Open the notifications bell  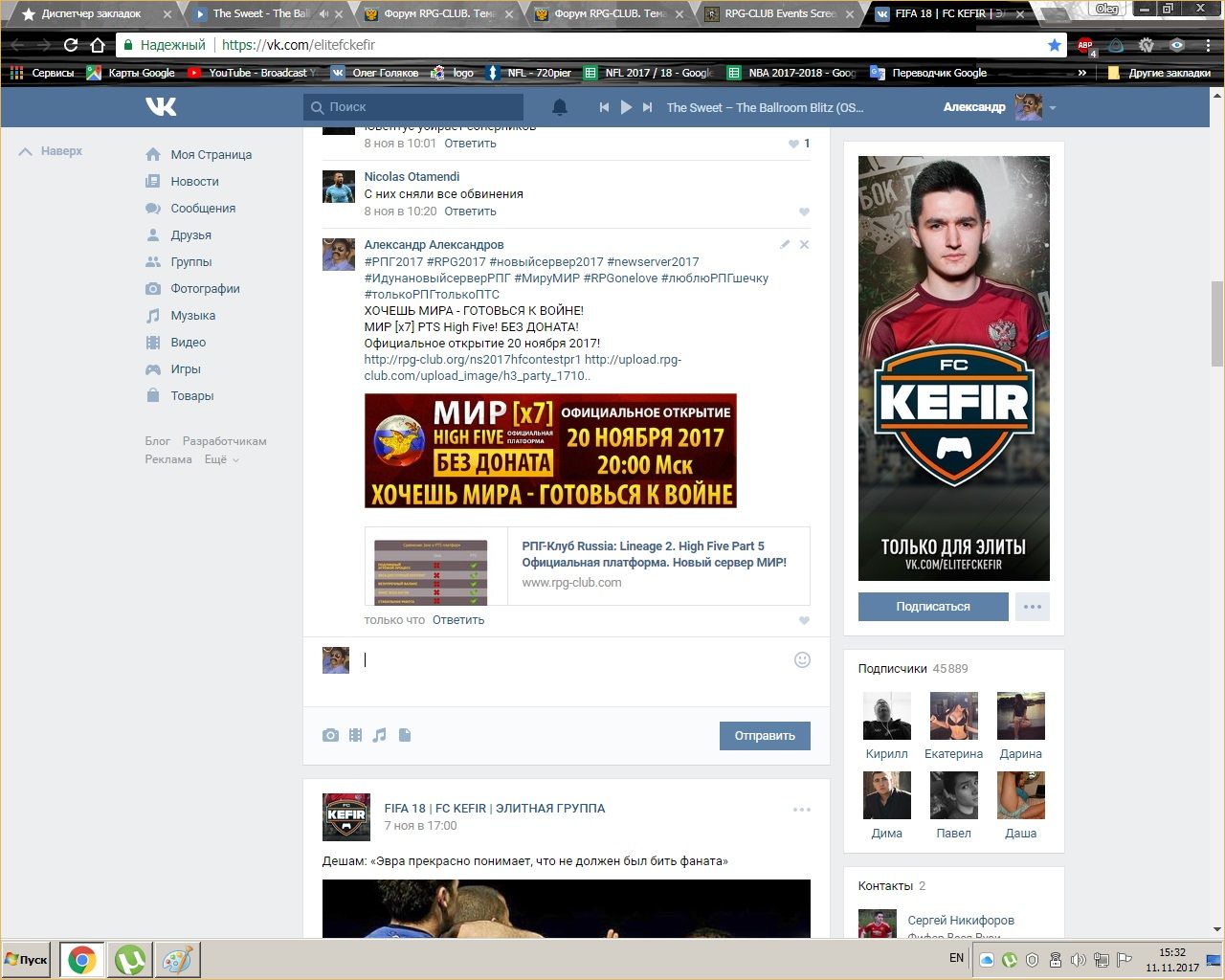click(560, 107)
